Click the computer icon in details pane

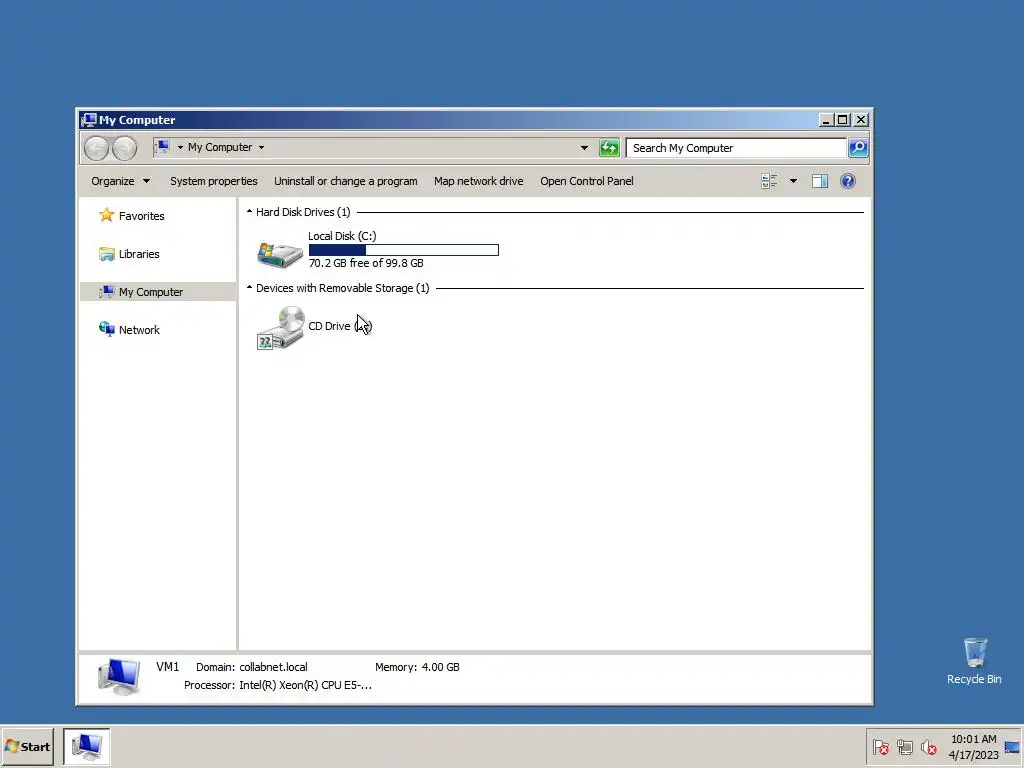pos(119,677)
